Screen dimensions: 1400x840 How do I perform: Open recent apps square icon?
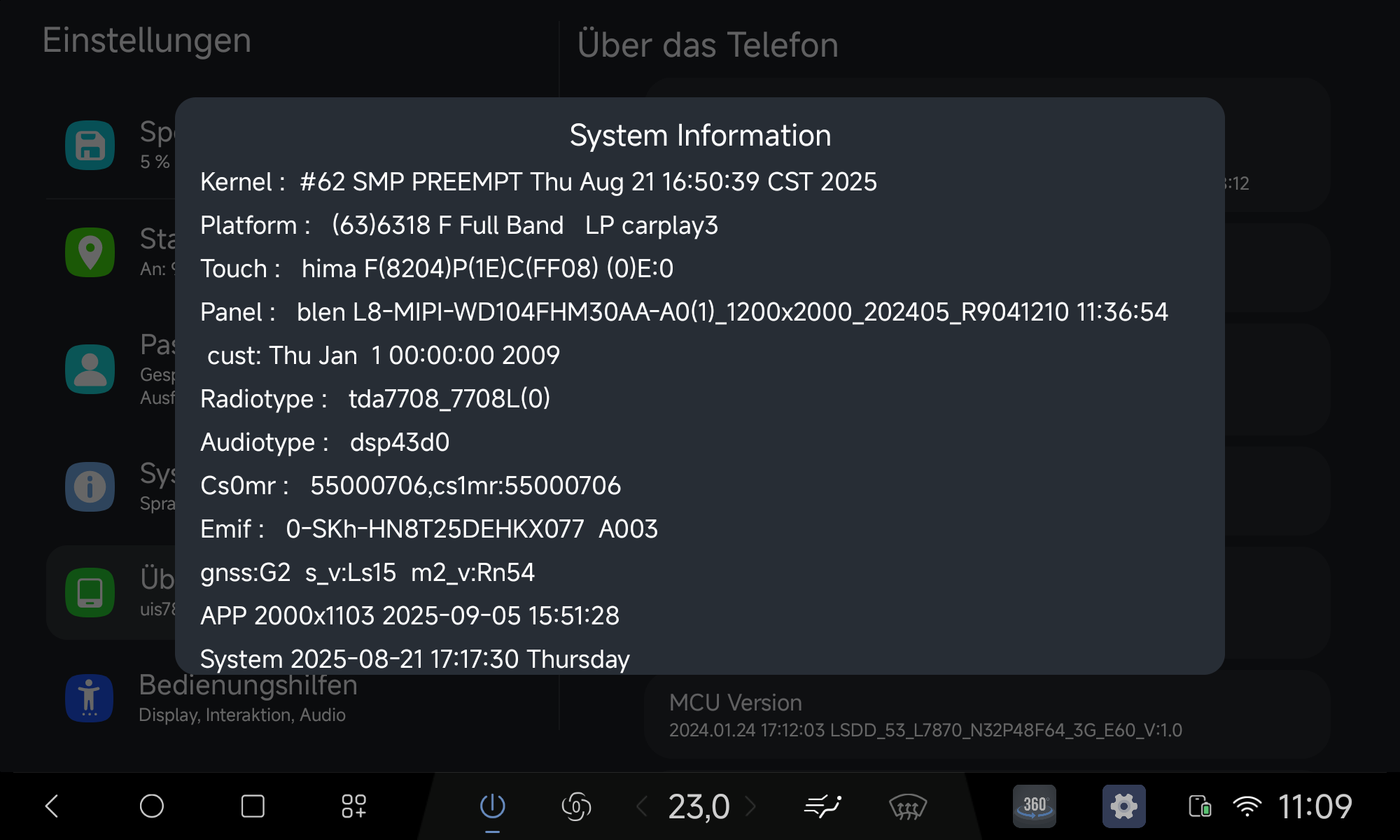coord(253,806)
